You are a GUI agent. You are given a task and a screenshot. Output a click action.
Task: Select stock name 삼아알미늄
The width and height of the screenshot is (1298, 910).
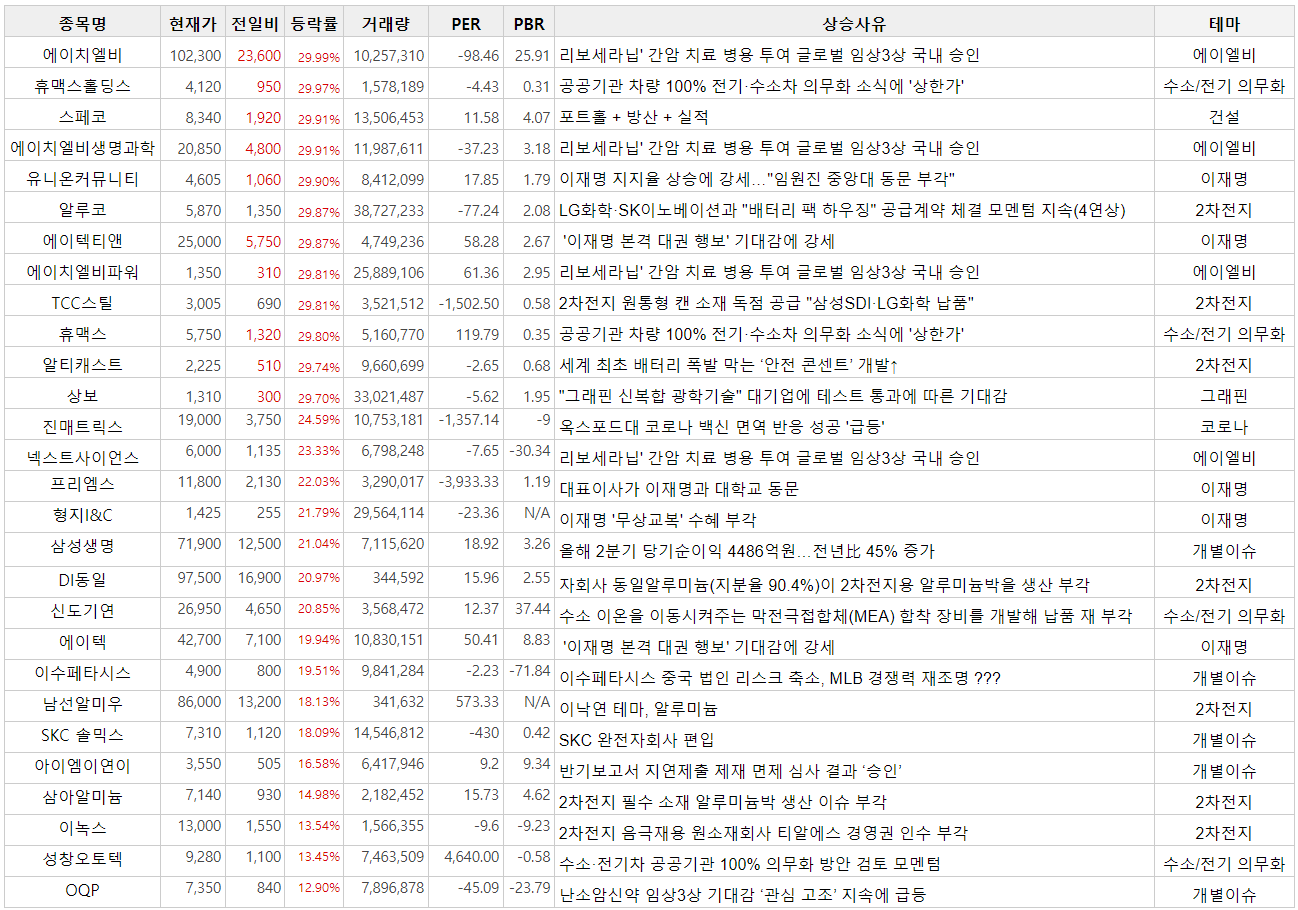coord(82,796)
